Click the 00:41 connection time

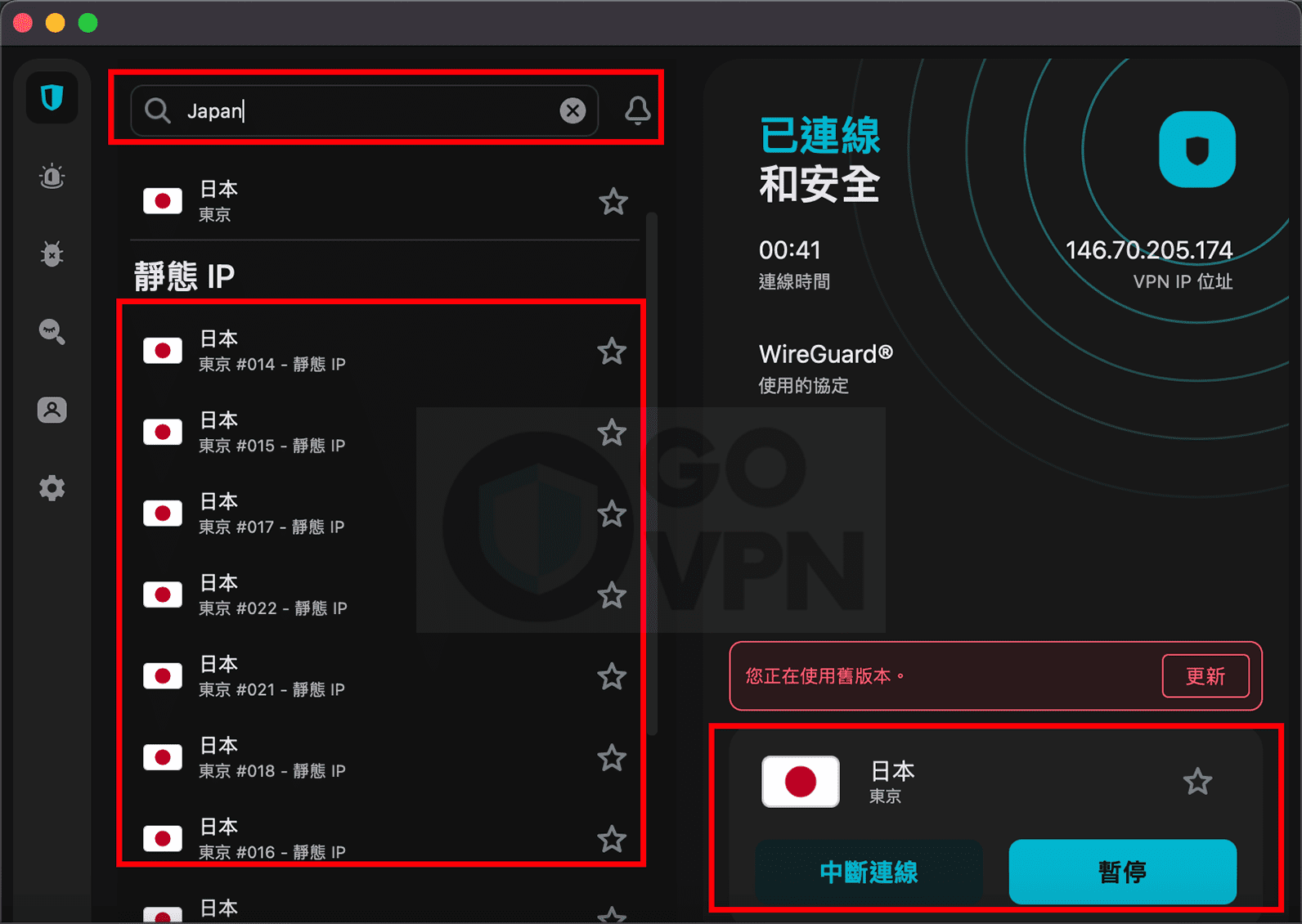[x=789, y=250]
